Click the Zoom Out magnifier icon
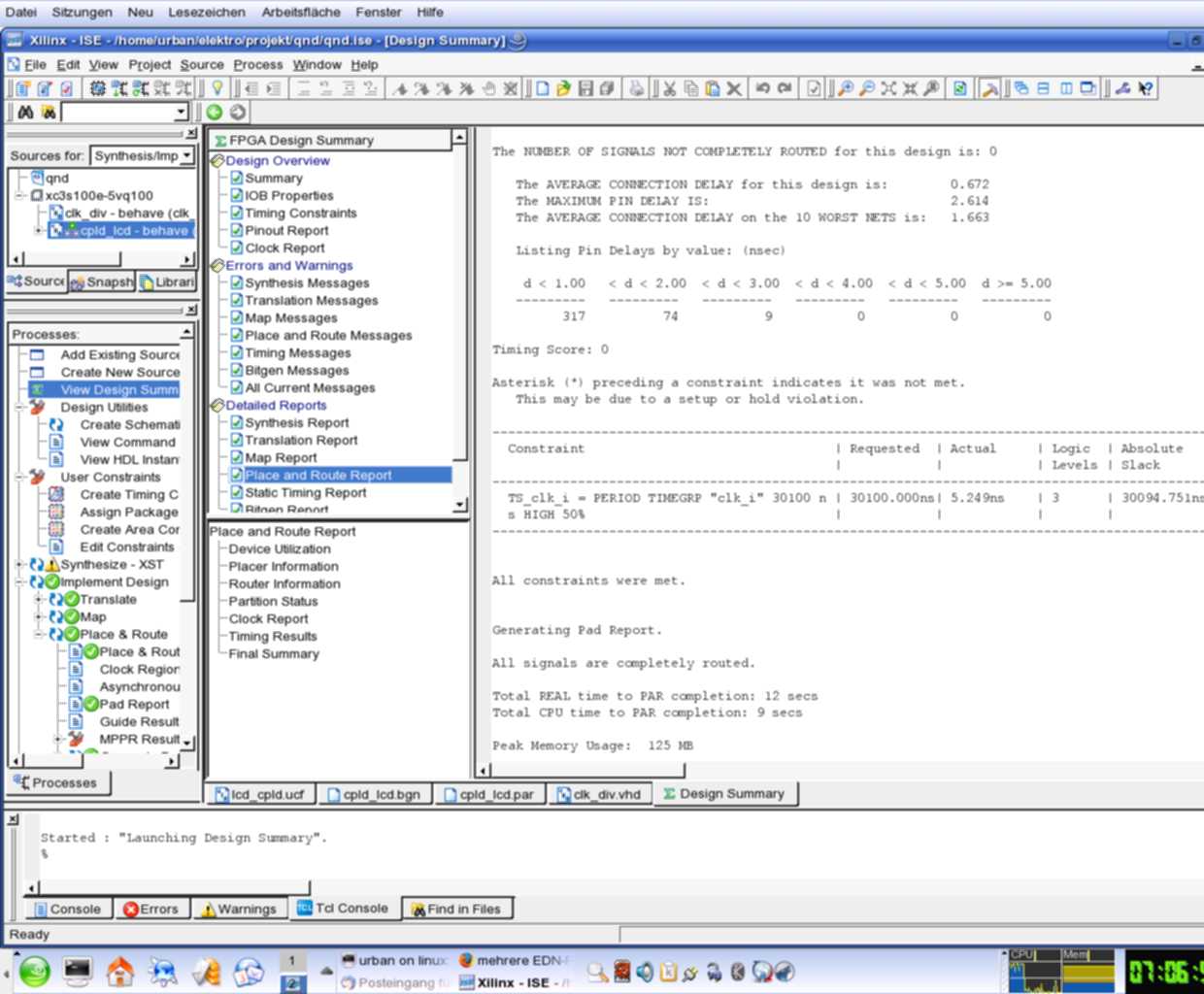The image size is (1204, 994). click(x=867, y=88)
